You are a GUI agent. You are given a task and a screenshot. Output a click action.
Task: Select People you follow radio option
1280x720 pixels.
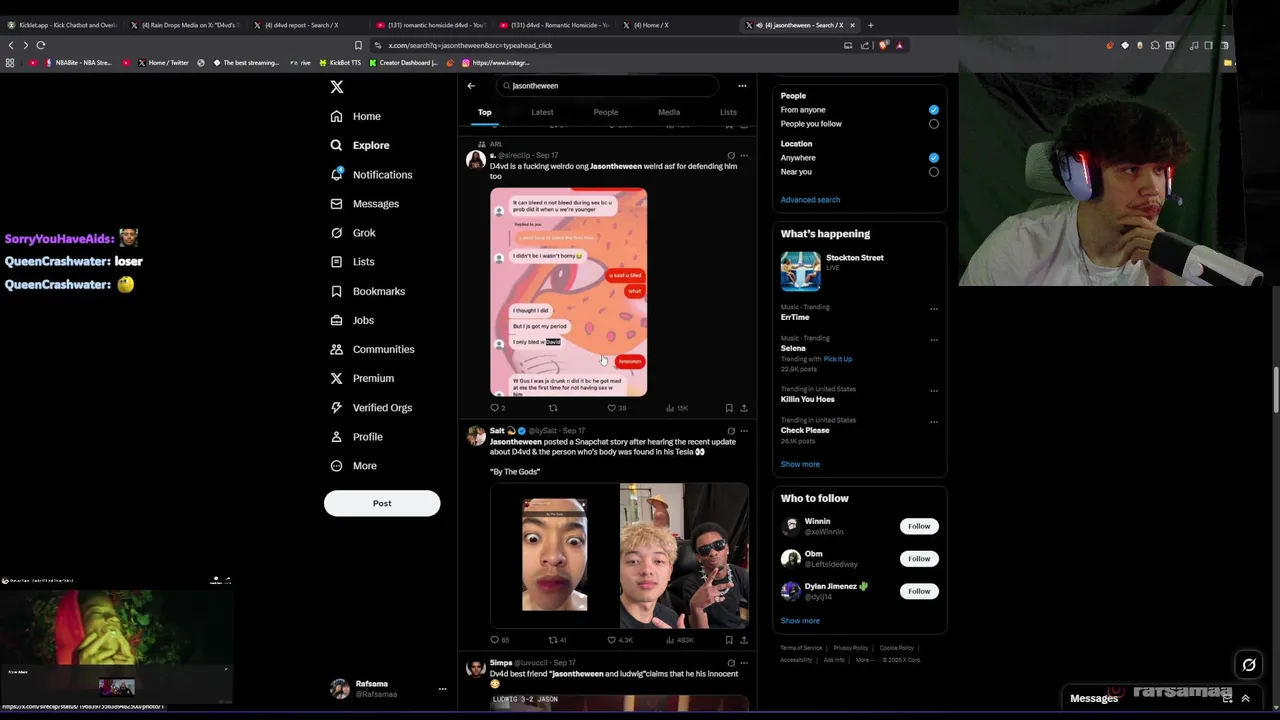coord(933,124)
